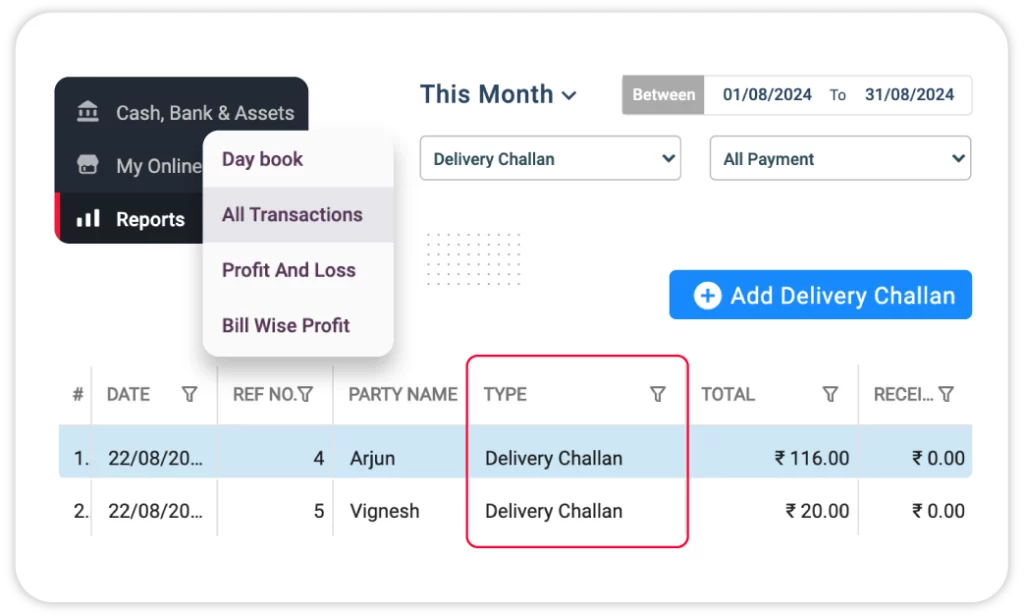Select Day book from the Reports submenu
Image resolution: width=1024 pixels, height=616 pixels.
click(x=262, y=159)
